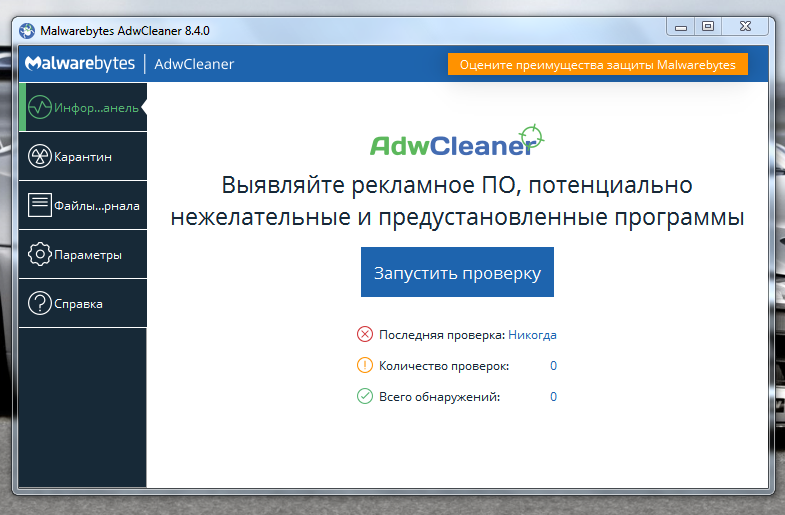The height and width of the screenshot is (515, 785).
Task: Click the Справка question mark icon
Action: (x=40, y=303)
